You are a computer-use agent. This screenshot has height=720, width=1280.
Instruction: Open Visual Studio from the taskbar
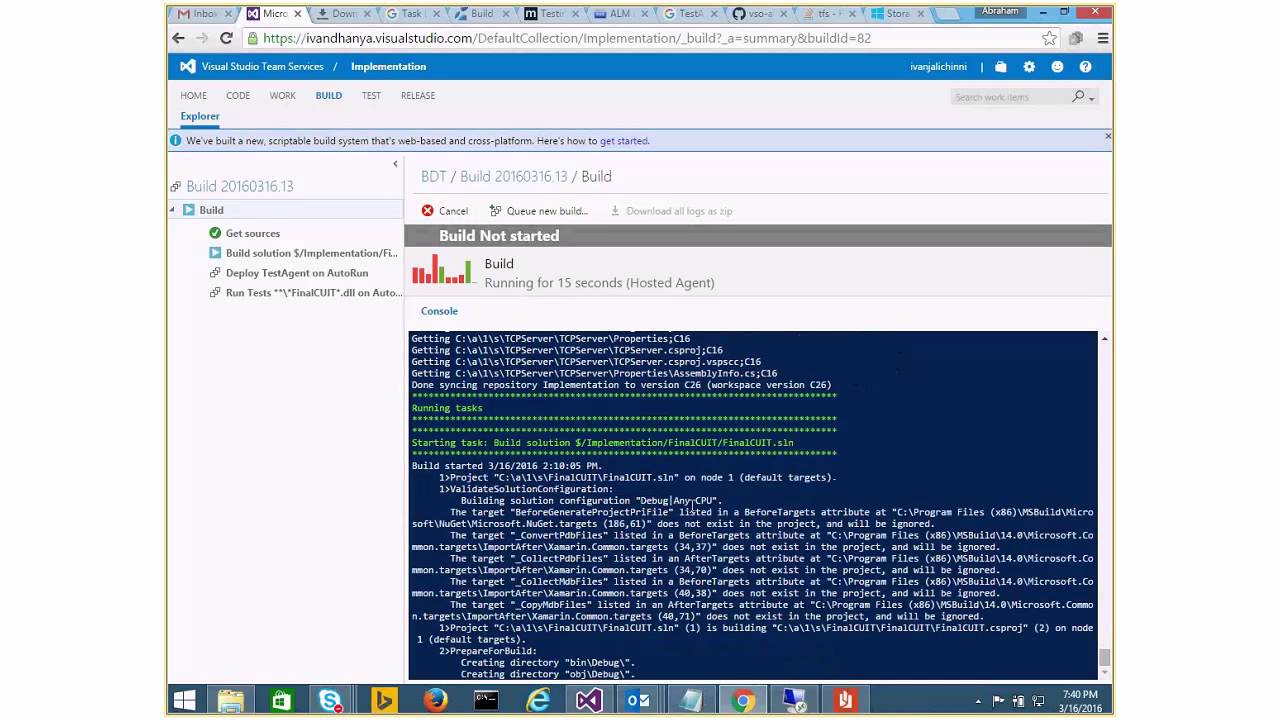[589, 700]
